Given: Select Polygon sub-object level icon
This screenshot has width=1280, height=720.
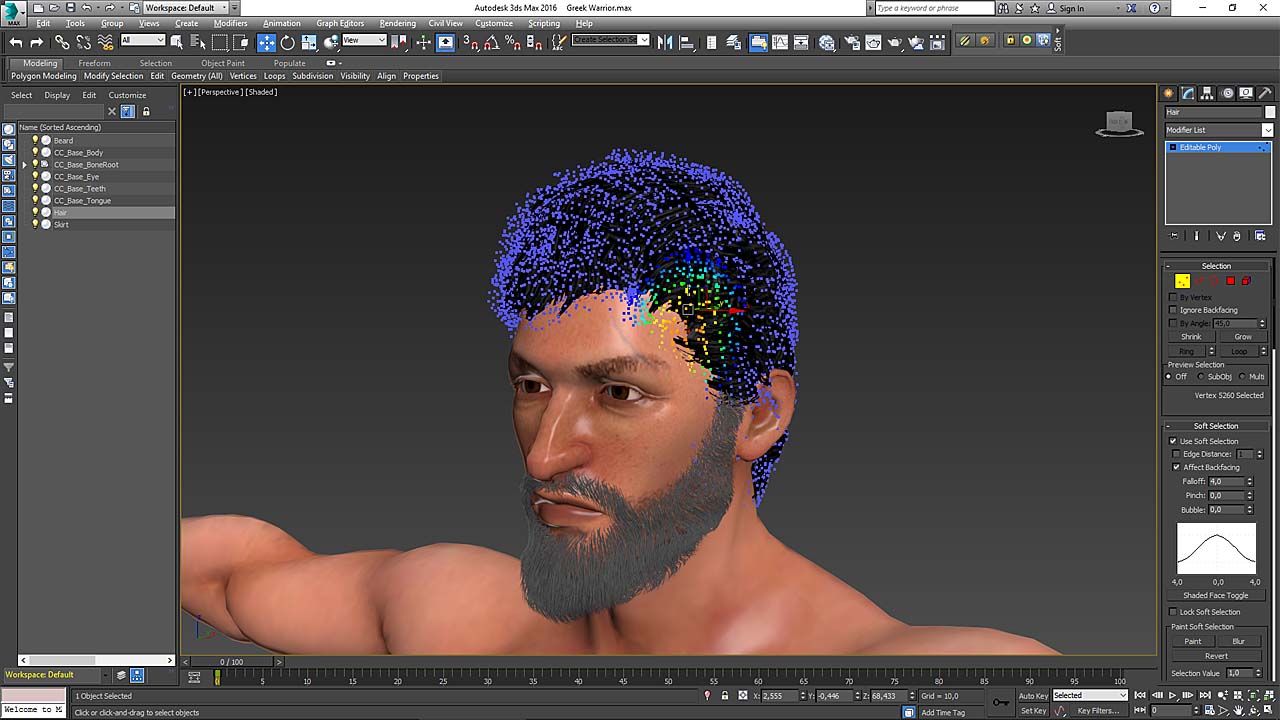Looking at the screenshot, I should coord(1231,281).
